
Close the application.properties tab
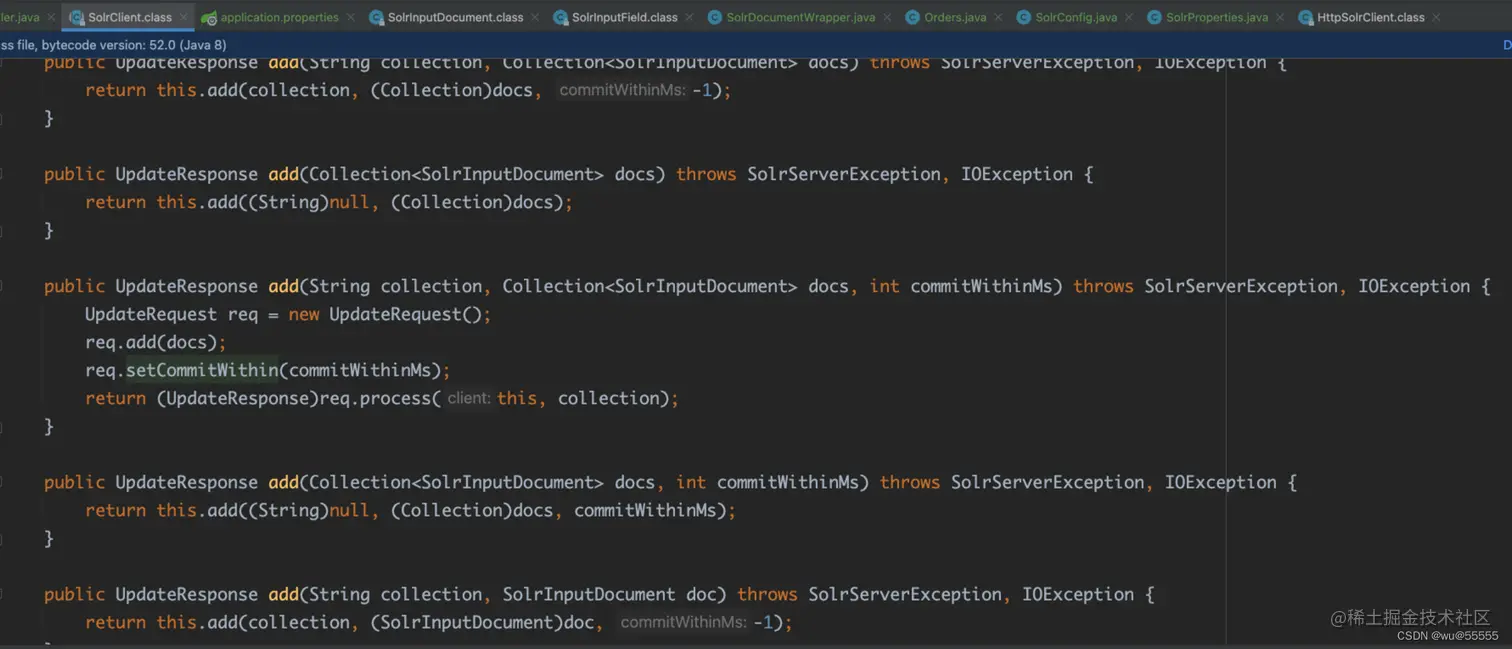point(351,17)
